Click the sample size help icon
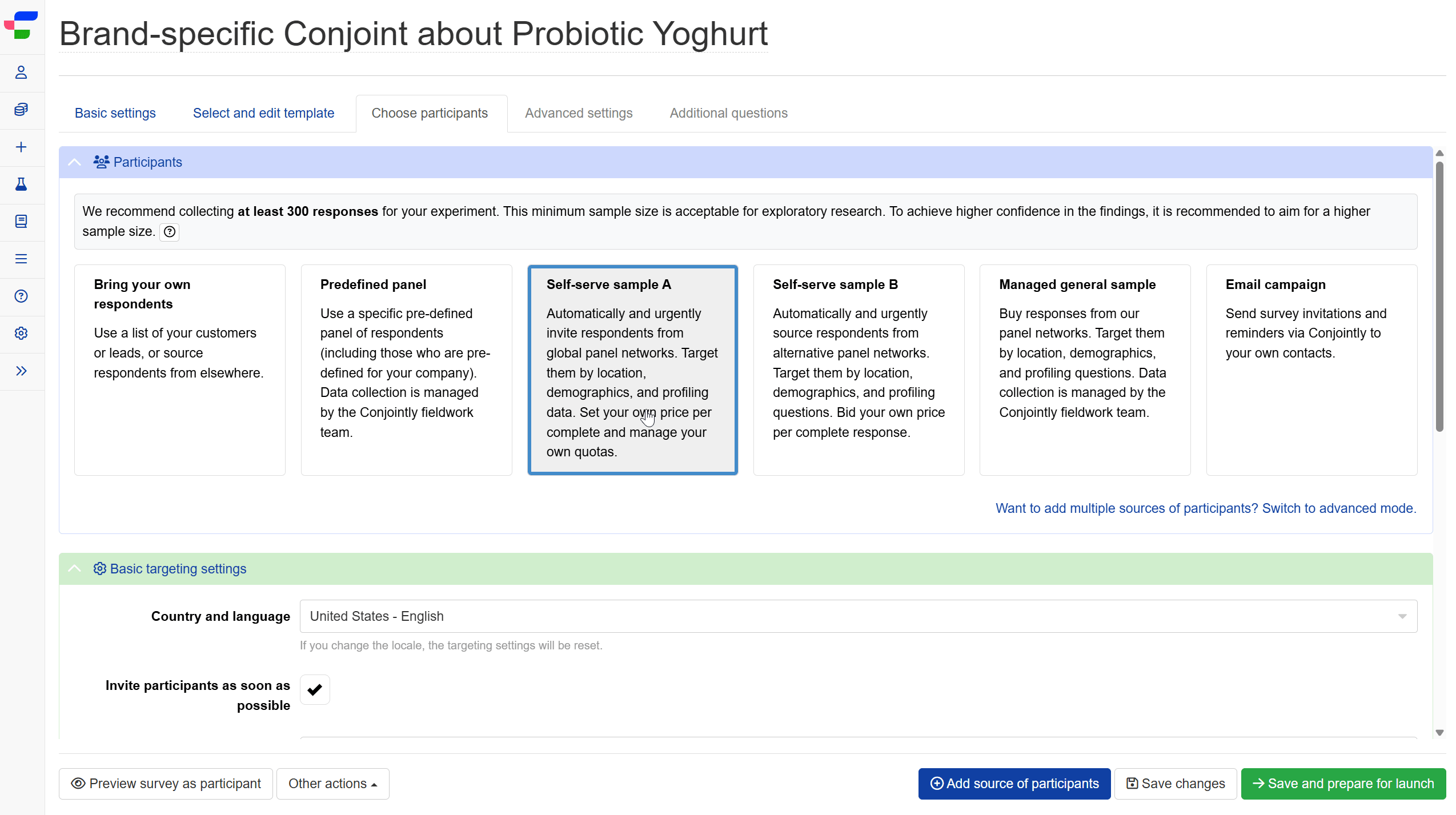The image size is (1456, 815). pyautogui.click(x=170, y=232)
